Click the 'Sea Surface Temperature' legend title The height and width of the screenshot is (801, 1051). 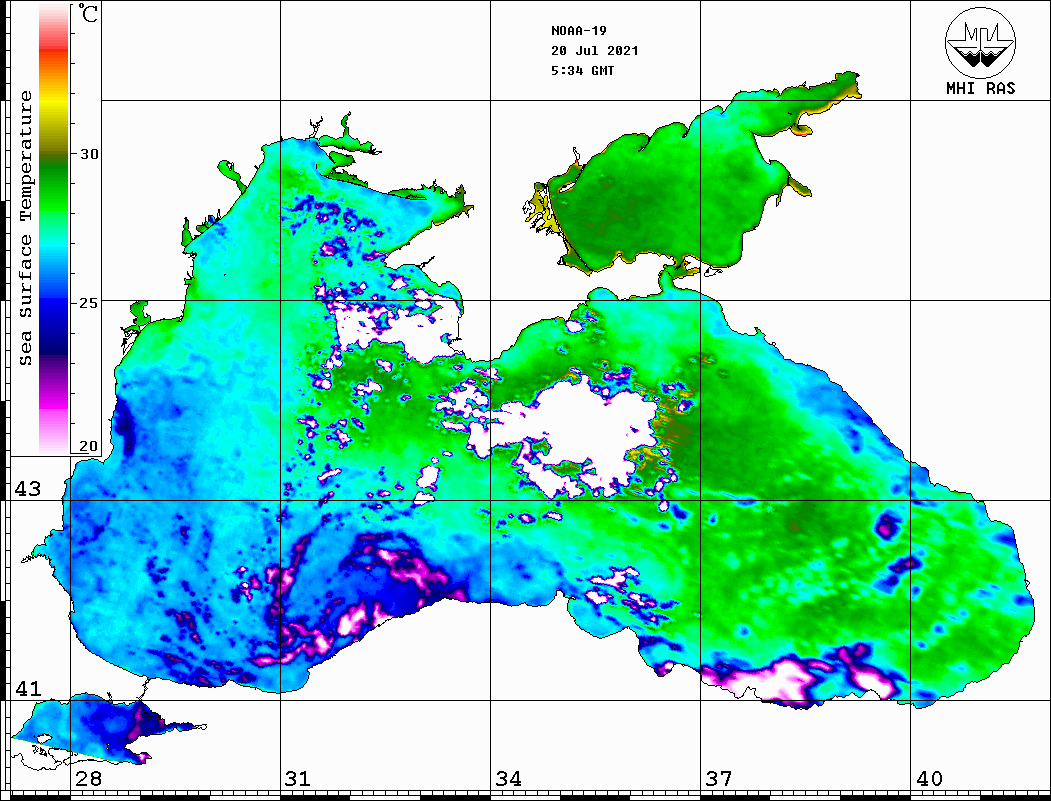click(x=25, y=228)
